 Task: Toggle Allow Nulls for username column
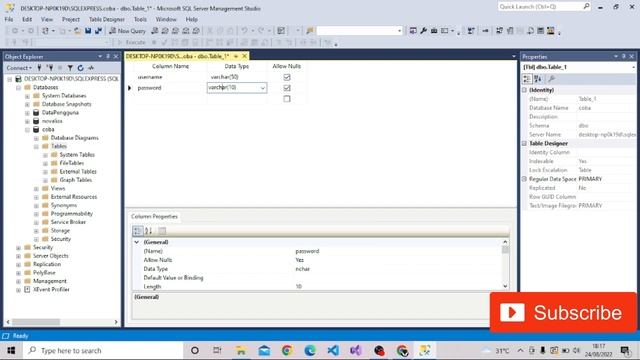tap(287, 77)
